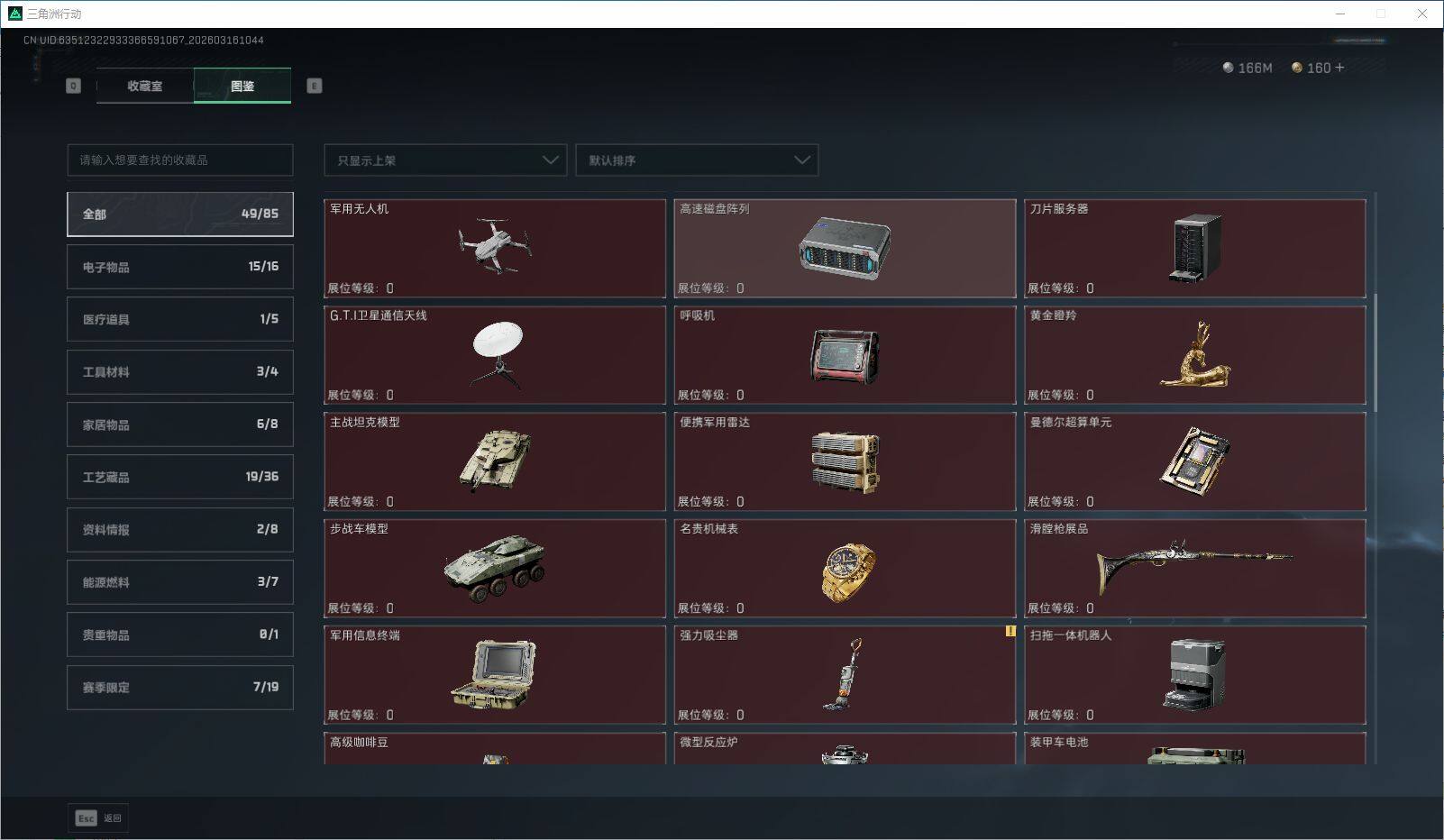The height and width of the screenshot is (840, 1444).
Task: Click the Q key hint icon beside 收藏室
Action: pyautogui.click(x=73, y=85)
